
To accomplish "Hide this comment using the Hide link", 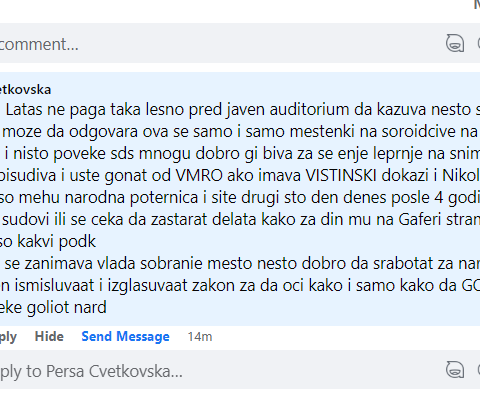I will tap(49, 336).
